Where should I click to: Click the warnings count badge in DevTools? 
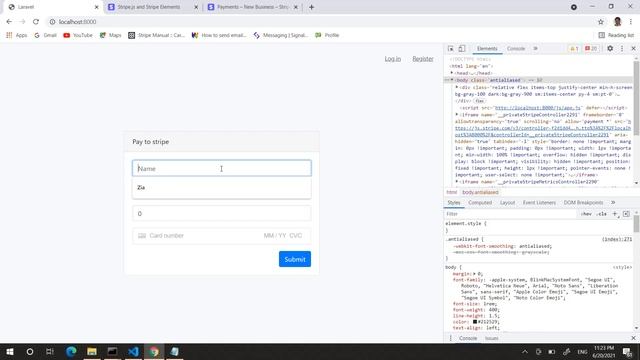coord(574,49)
